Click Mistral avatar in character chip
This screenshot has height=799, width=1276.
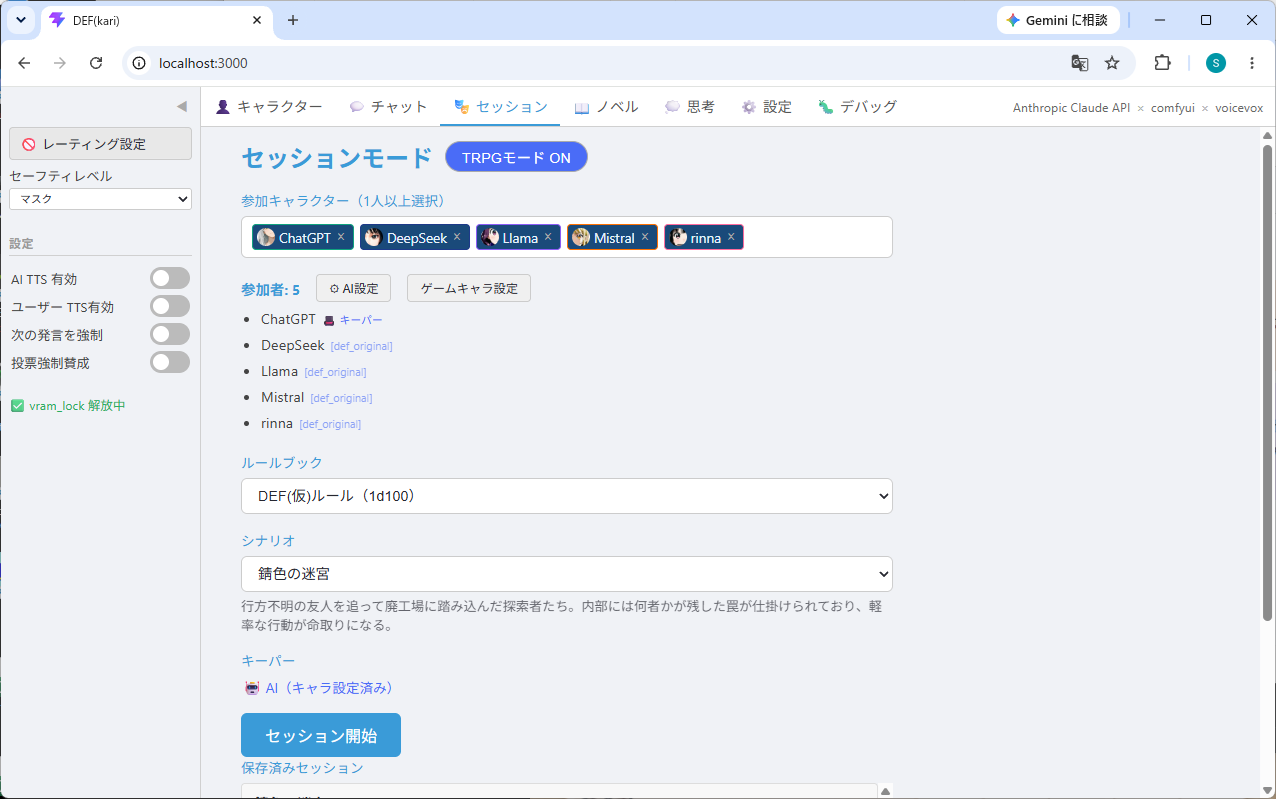click(x=581, y=237)
